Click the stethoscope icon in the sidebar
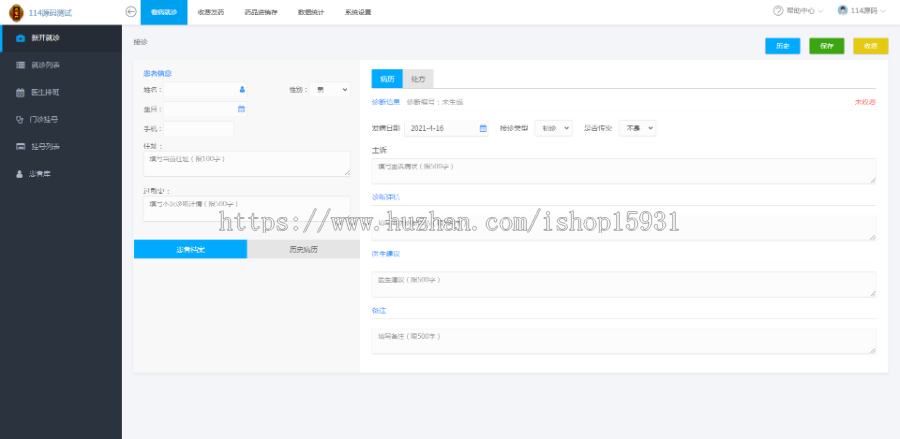Viewport: 900px width, 439px height. [x=20, y=119]
